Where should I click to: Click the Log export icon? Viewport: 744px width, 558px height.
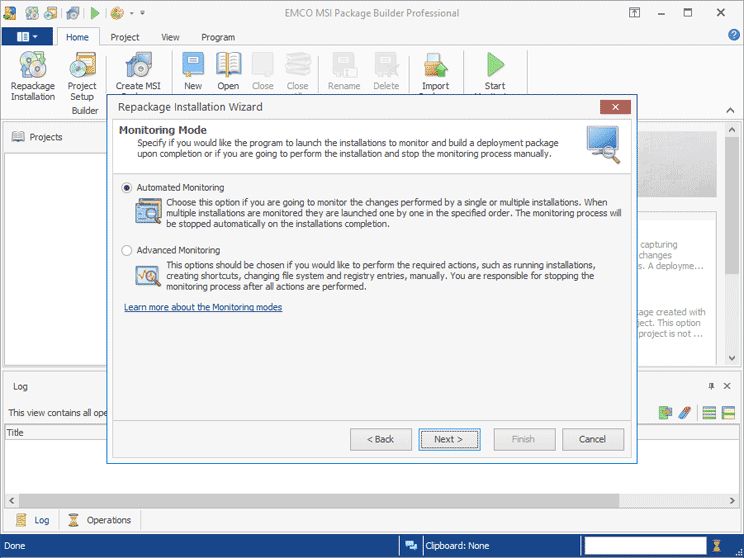coord(665,412)
